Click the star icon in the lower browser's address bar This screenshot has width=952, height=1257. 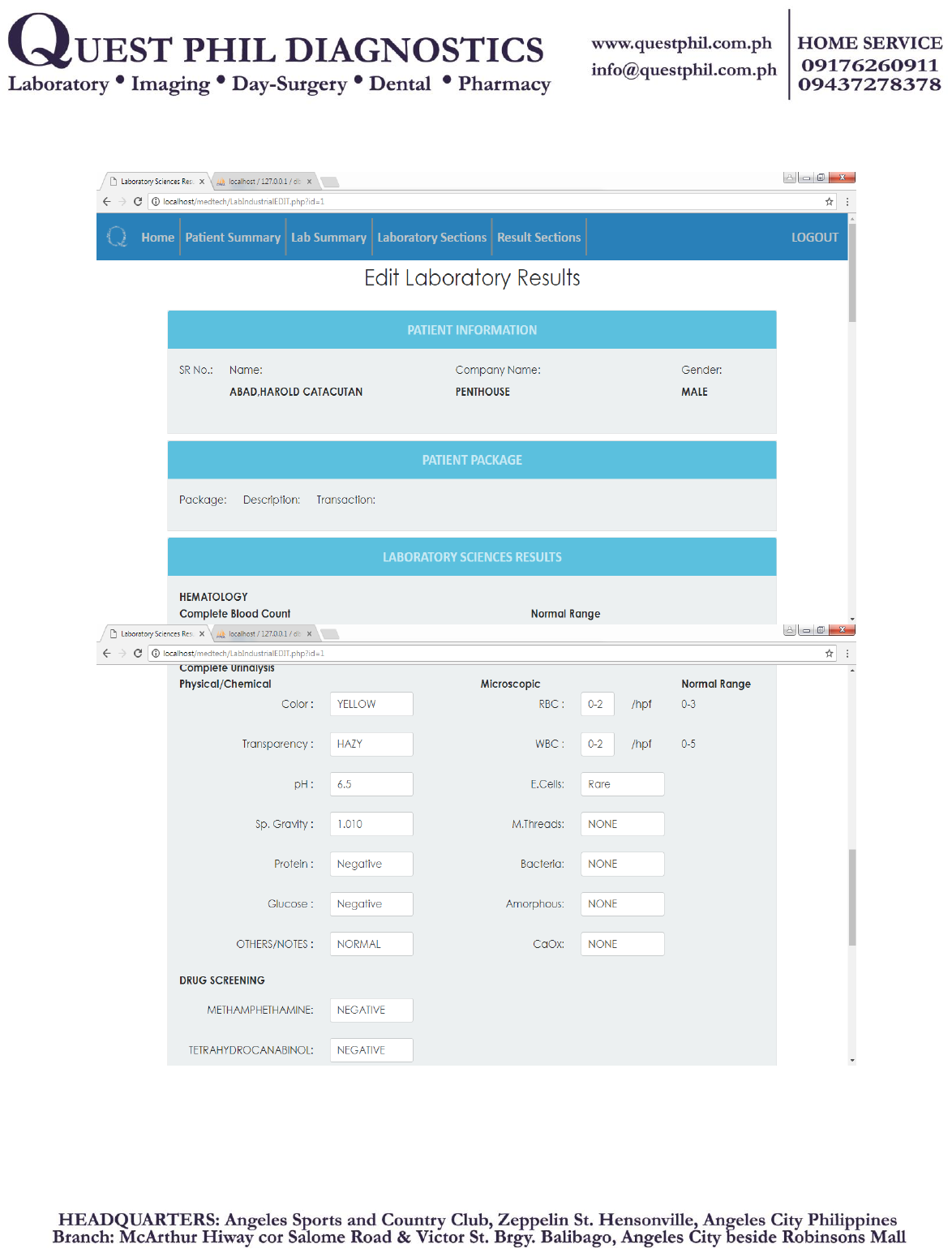[830, 654]
